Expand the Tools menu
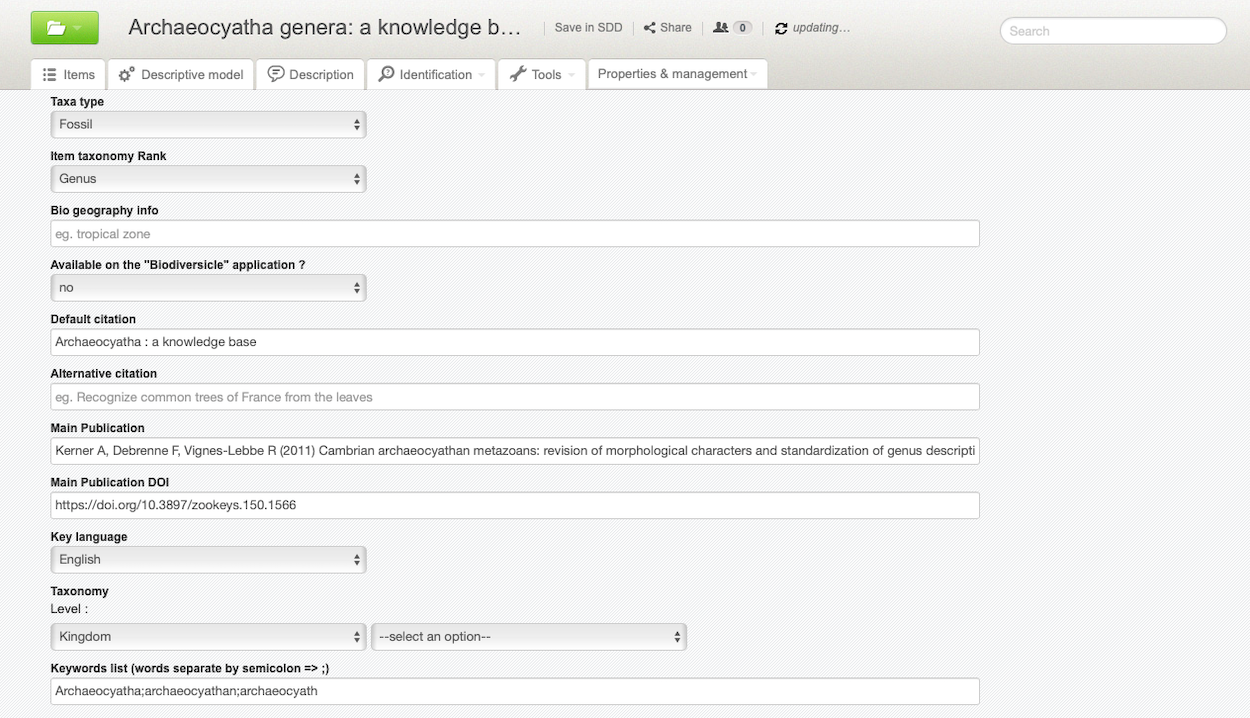 click(x=541, y=74)
